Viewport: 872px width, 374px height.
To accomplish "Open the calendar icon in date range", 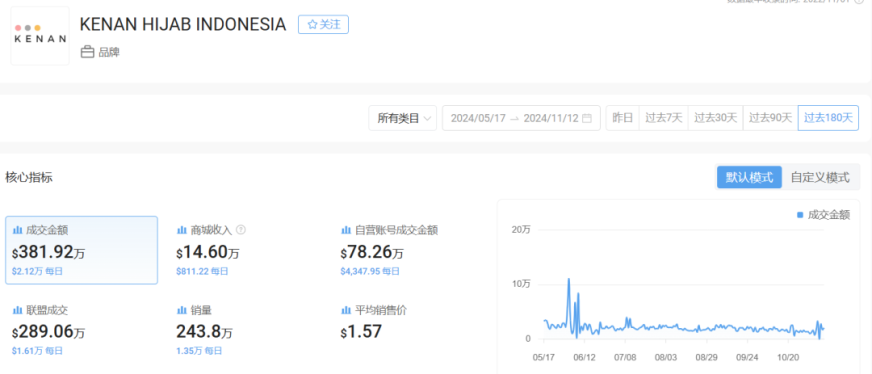I will click(x=587, y=118).
